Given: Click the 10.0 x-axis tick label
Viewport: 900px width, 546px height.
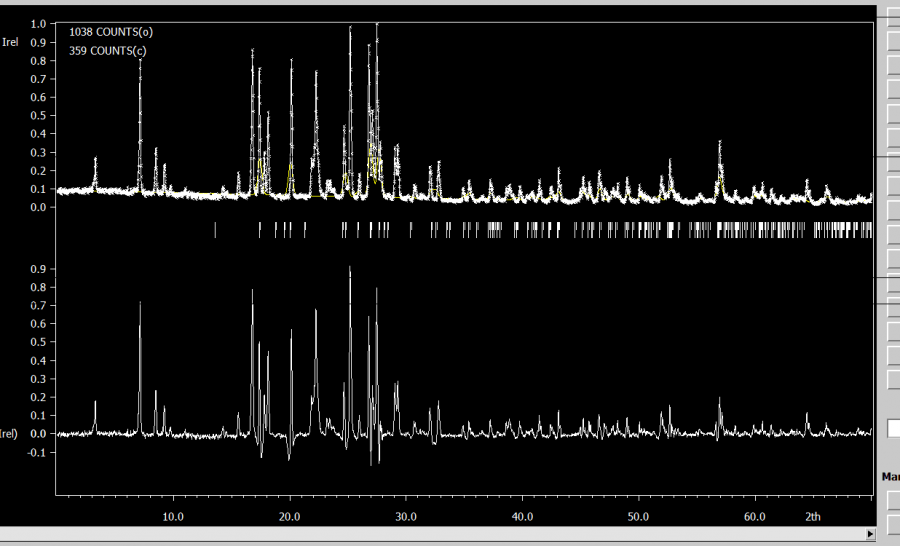Looking at the screenshot, I should click(173, 517).
